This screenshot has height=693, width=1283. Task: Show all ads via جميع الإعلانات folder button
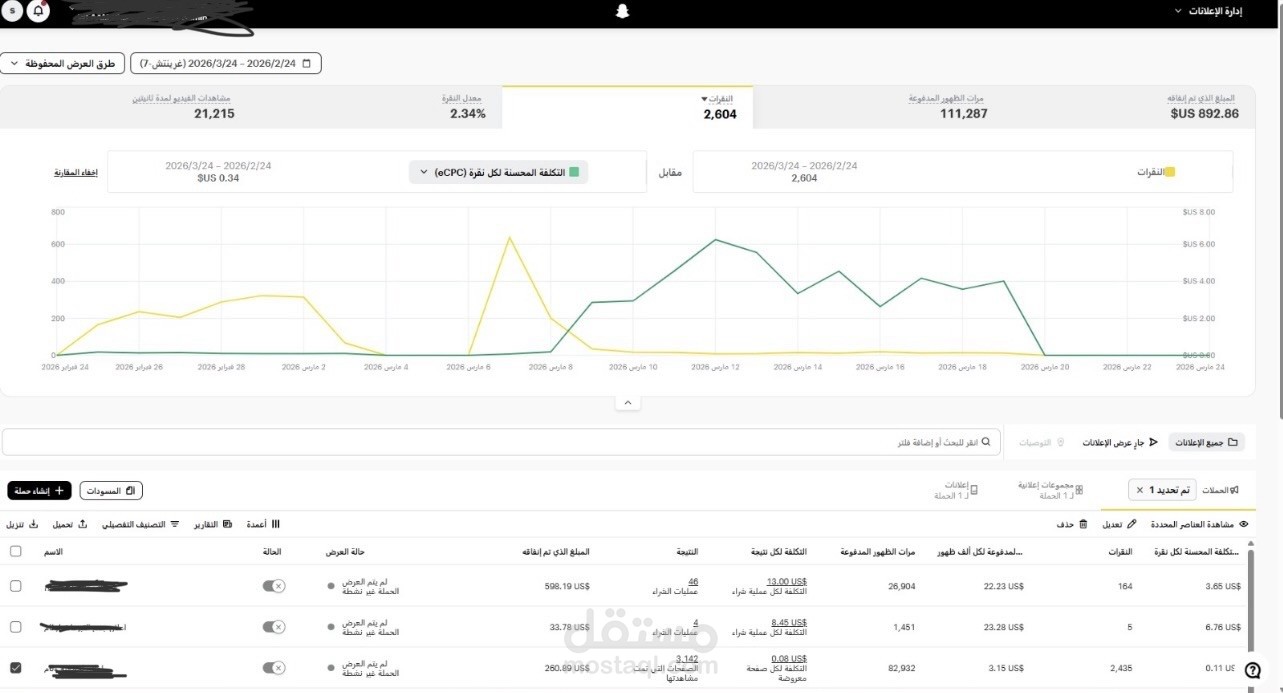1207,442
